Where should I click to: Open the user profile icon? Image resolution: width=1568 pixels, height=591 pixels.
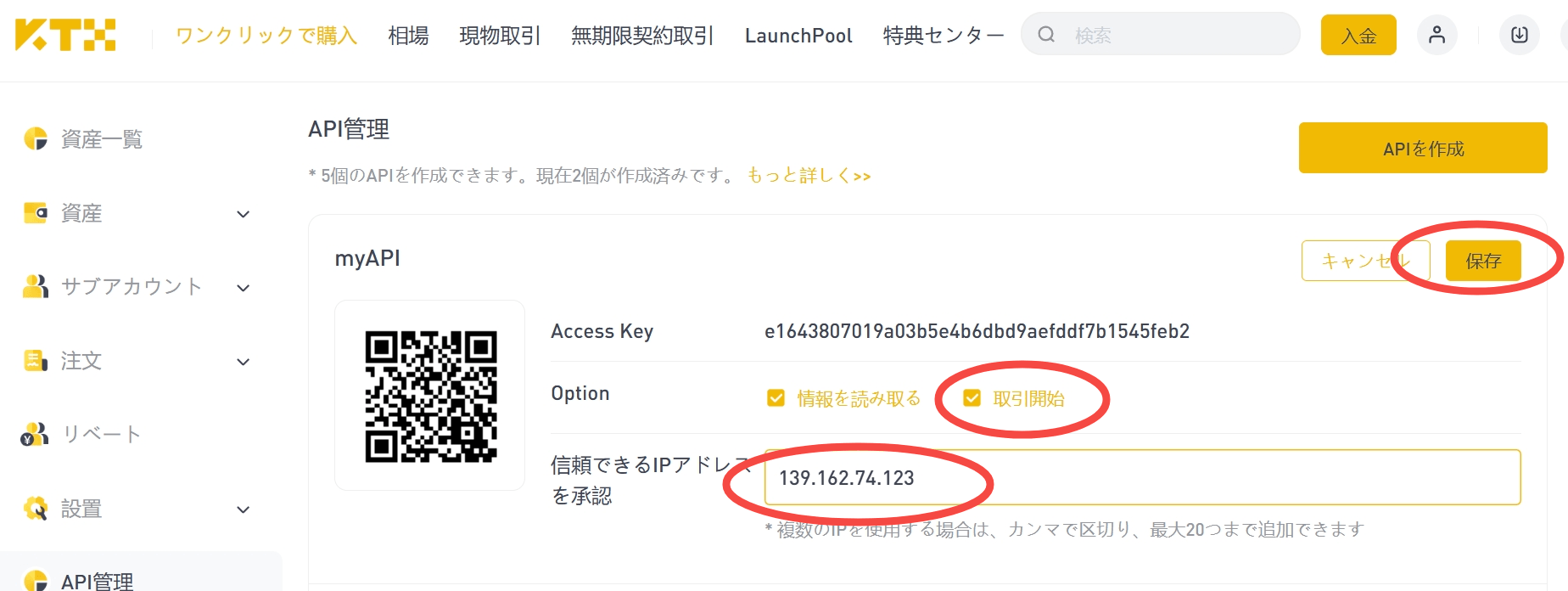[x=1436, y=35]
